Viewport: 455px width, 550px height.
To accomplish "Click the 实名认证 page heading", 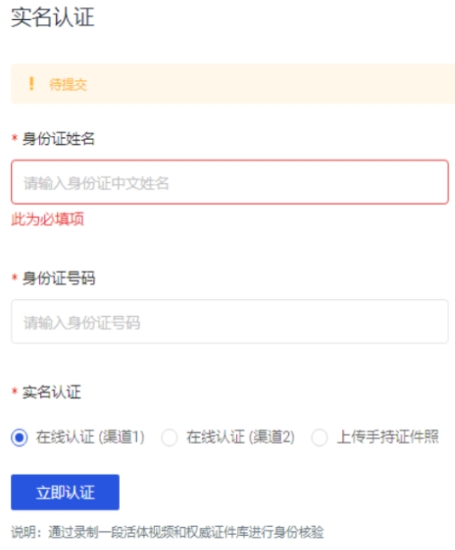I will [53, 17].
